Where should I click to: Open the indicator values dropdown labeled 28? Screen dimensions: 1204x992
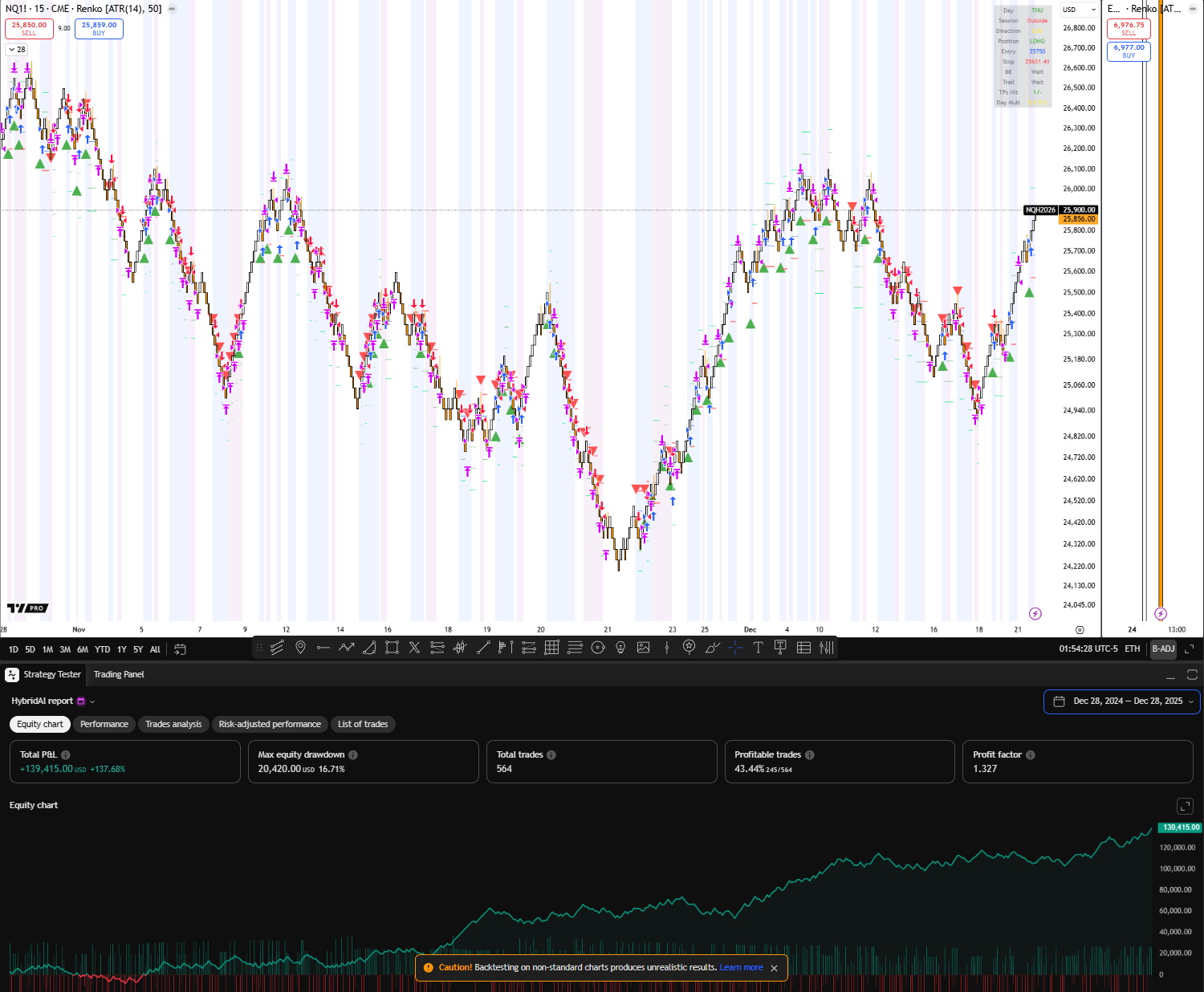(x=16, y=49)
